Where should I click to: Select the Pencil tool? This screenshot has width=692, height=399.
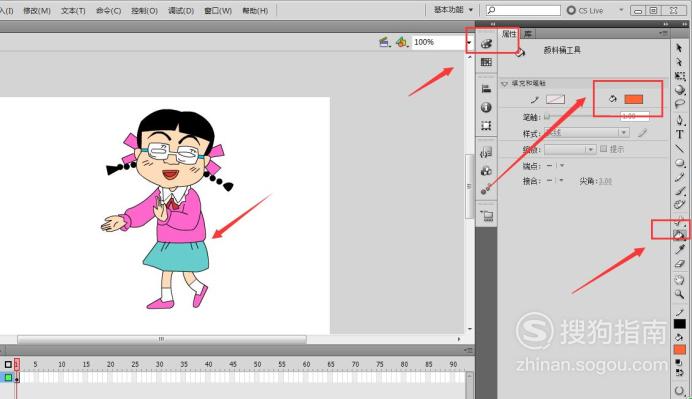coord(680,177)
